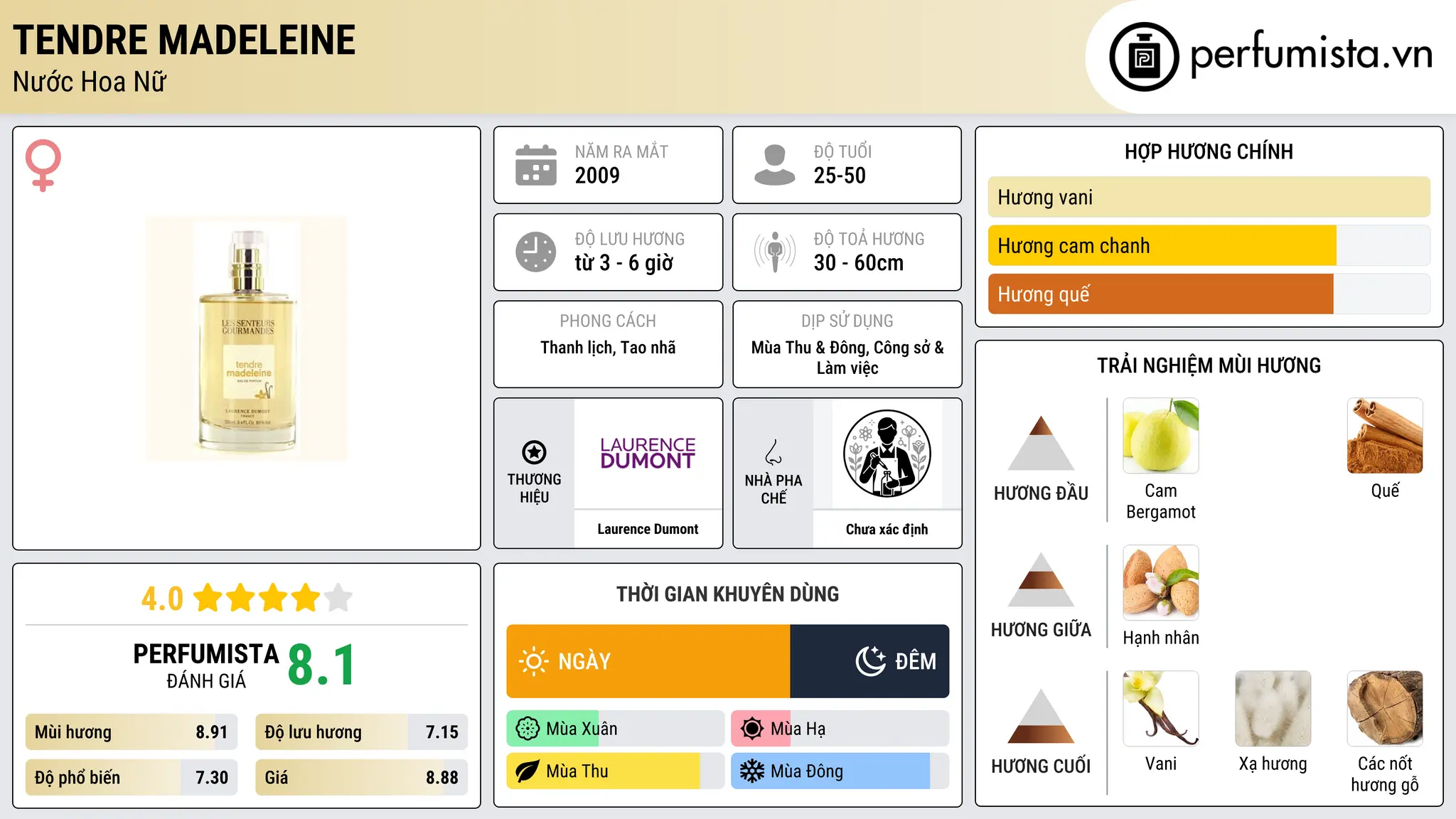Click the perfumer illustration icon
The image size is (1456, 819).
pos(887,454)
